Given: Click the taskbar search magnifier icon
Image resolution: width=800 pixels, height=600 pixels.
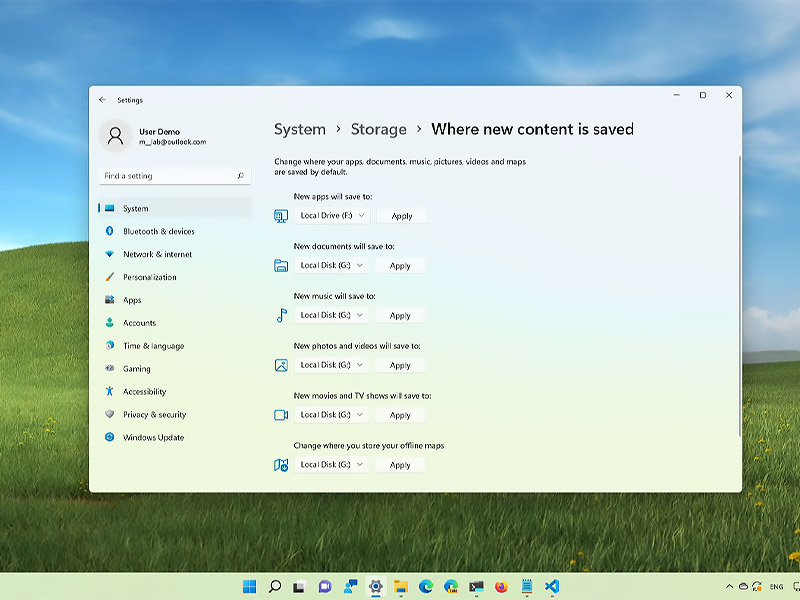Looking at the screenshot, I should [275, 587].
